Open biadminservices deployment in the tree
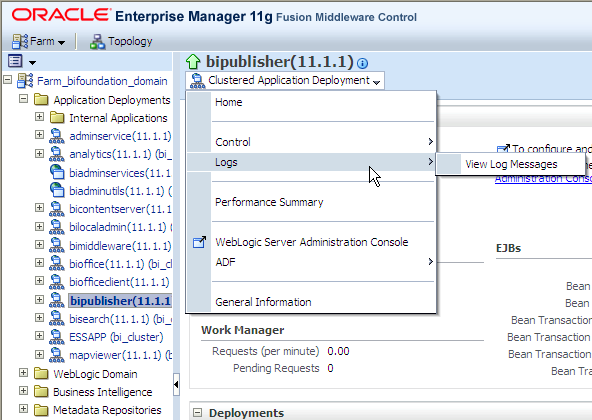 click(x=120, y=173)
